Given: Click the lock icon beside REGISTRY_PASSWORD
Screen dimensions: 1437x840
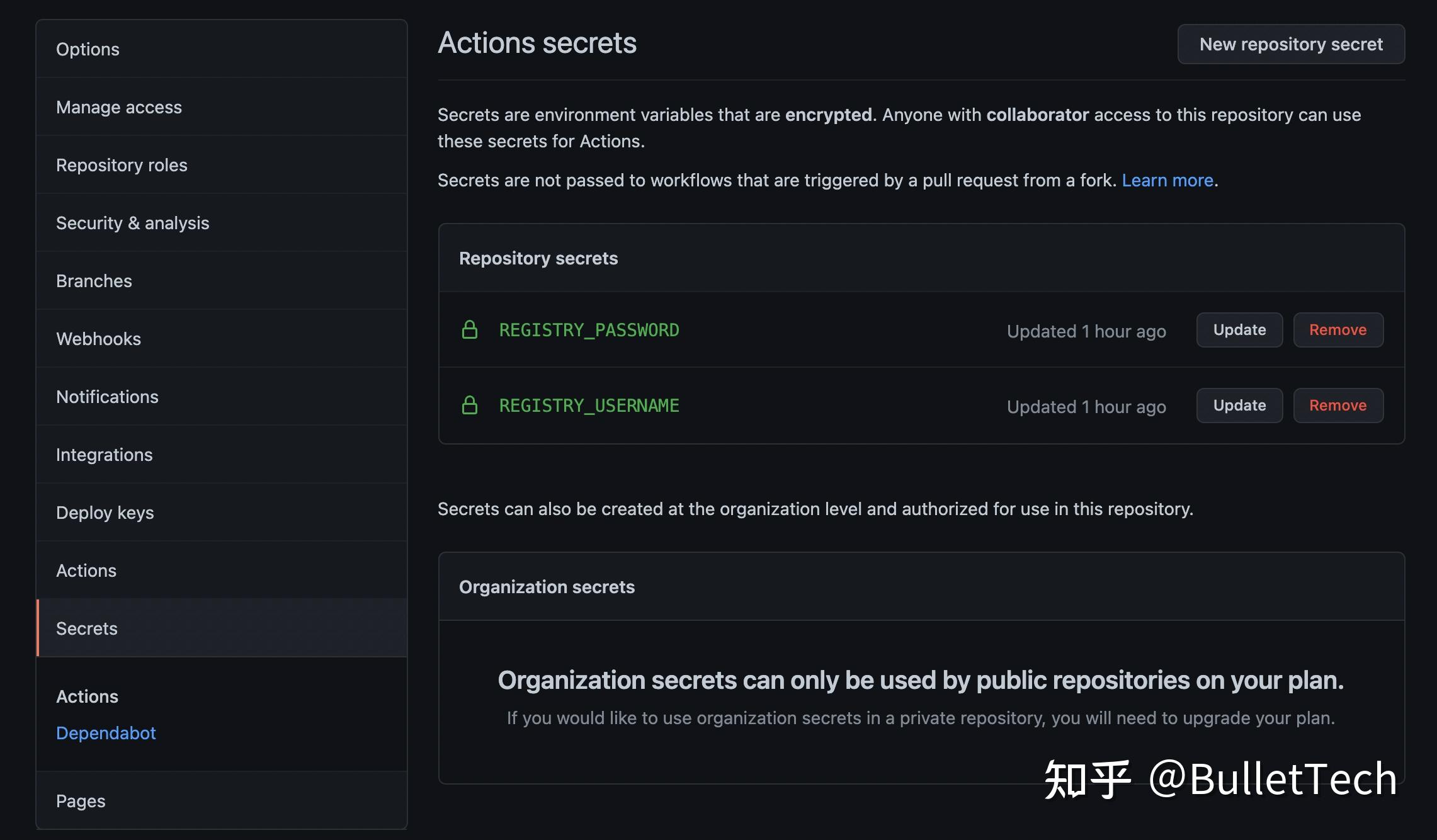Looking at the screenshot, I should (x=471, y=329).
